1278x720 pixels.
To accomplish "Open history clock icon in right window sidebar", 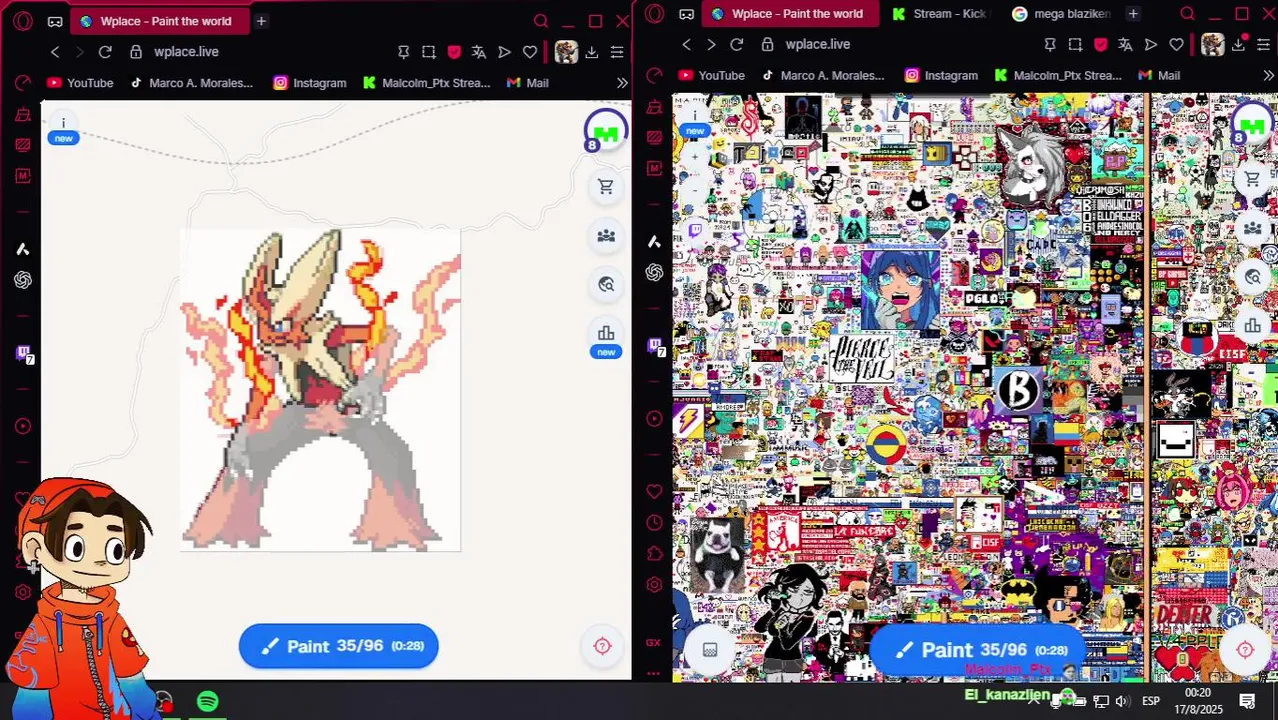I will tap(654, 522).
